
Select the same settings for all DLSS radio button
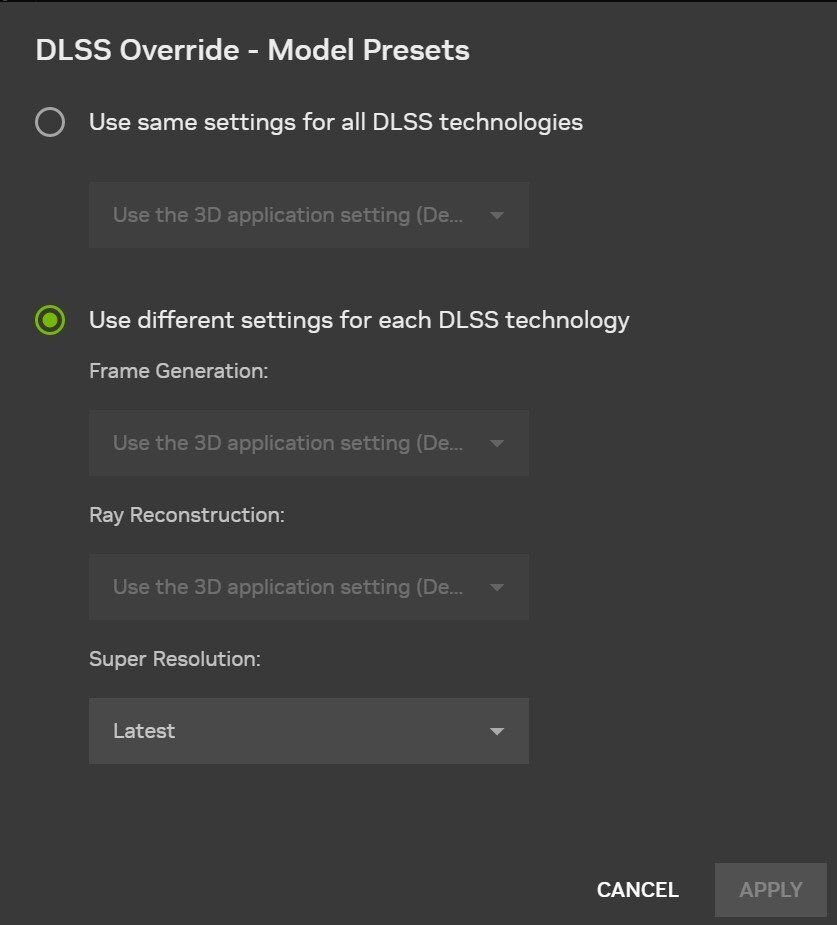click(x=50, y=122)
